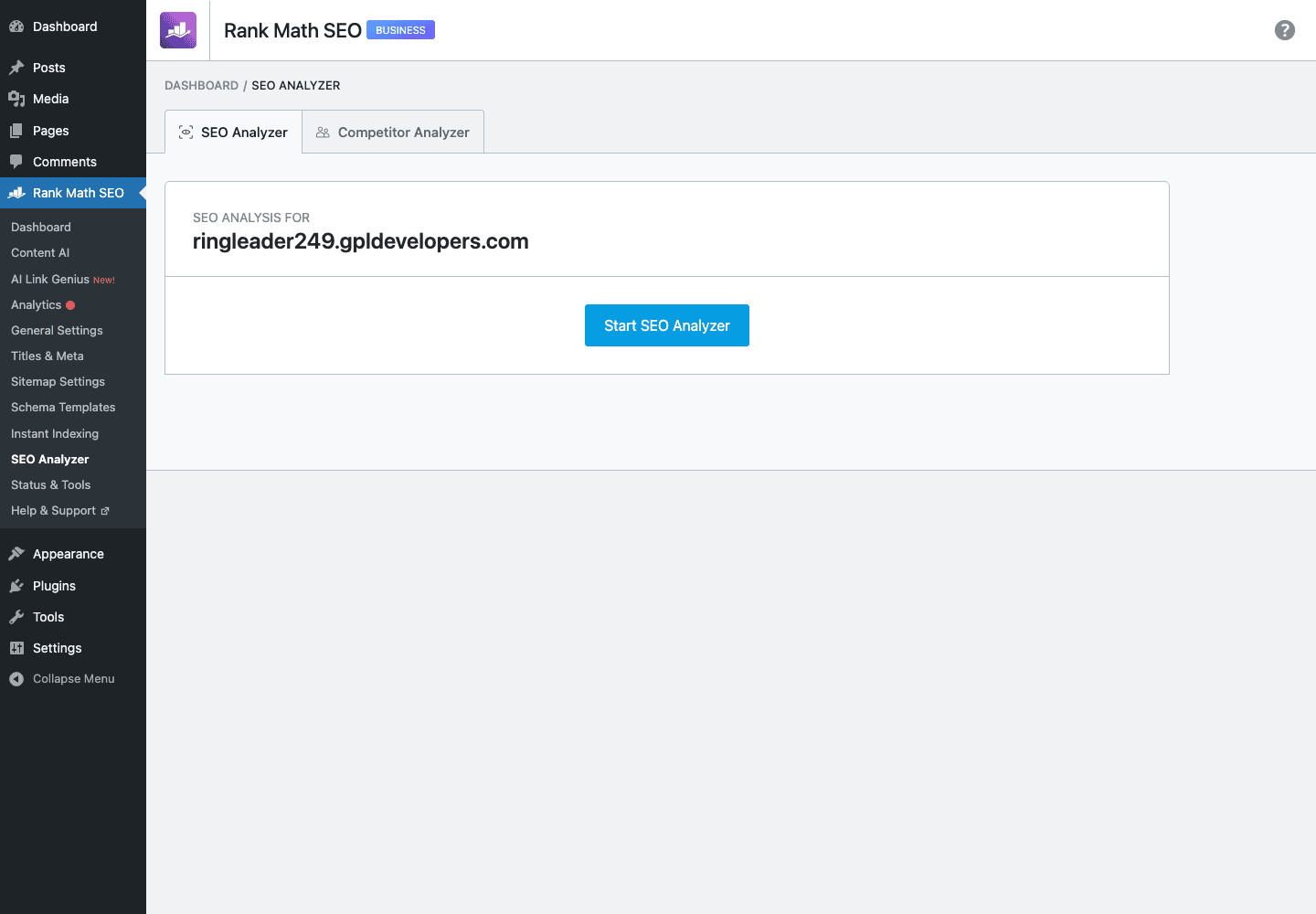
Task: Click the red Analytics notification dot
Action: pos(70,305)
